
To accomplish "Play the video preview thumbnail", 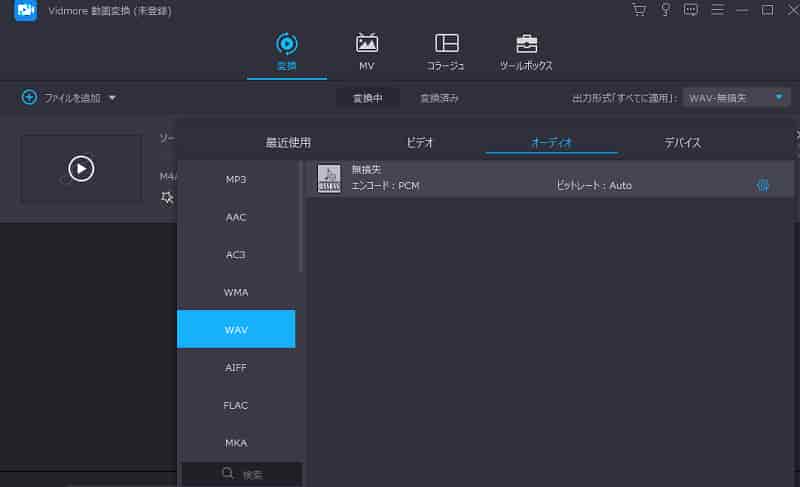I will coord(81,169).
